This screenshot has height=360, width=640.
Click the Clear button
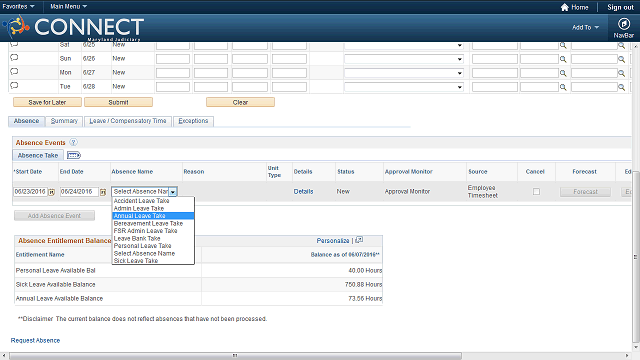pos(240,102)
